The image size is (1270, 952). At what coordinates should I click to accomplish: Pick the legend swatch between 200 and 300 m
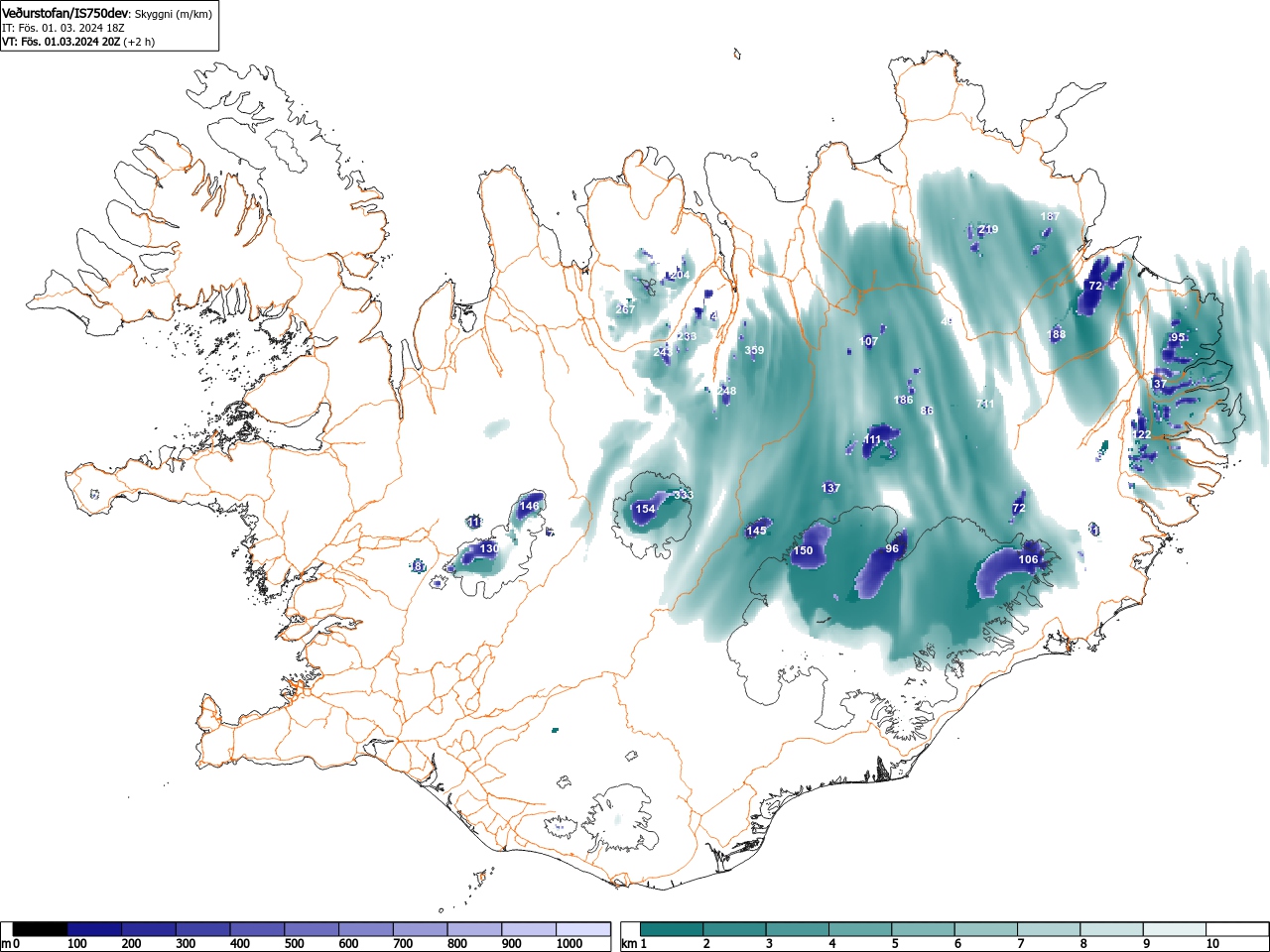coord(149,929)
